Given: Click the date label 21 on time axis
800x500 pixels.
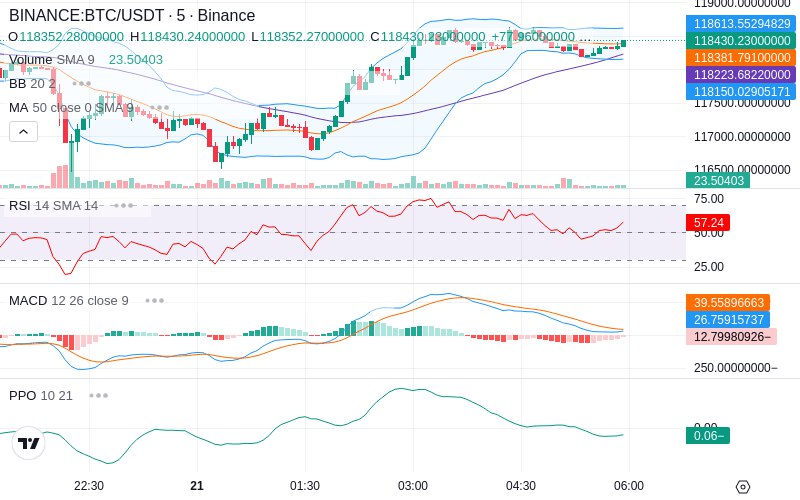Looking at the screenshot, I should 197,486.
